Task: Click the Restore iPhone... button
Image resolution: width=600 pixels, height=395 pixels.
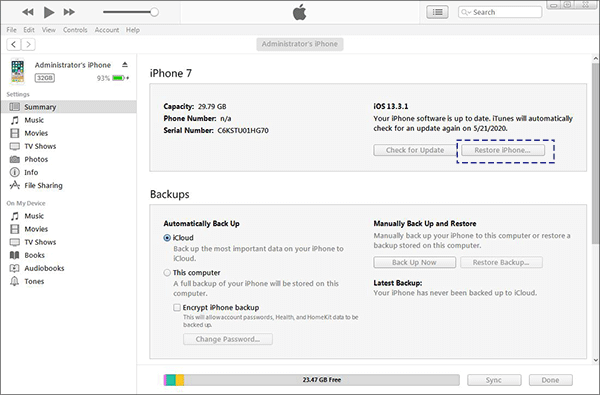Action: pyautogui.click(x=503, y=150)
